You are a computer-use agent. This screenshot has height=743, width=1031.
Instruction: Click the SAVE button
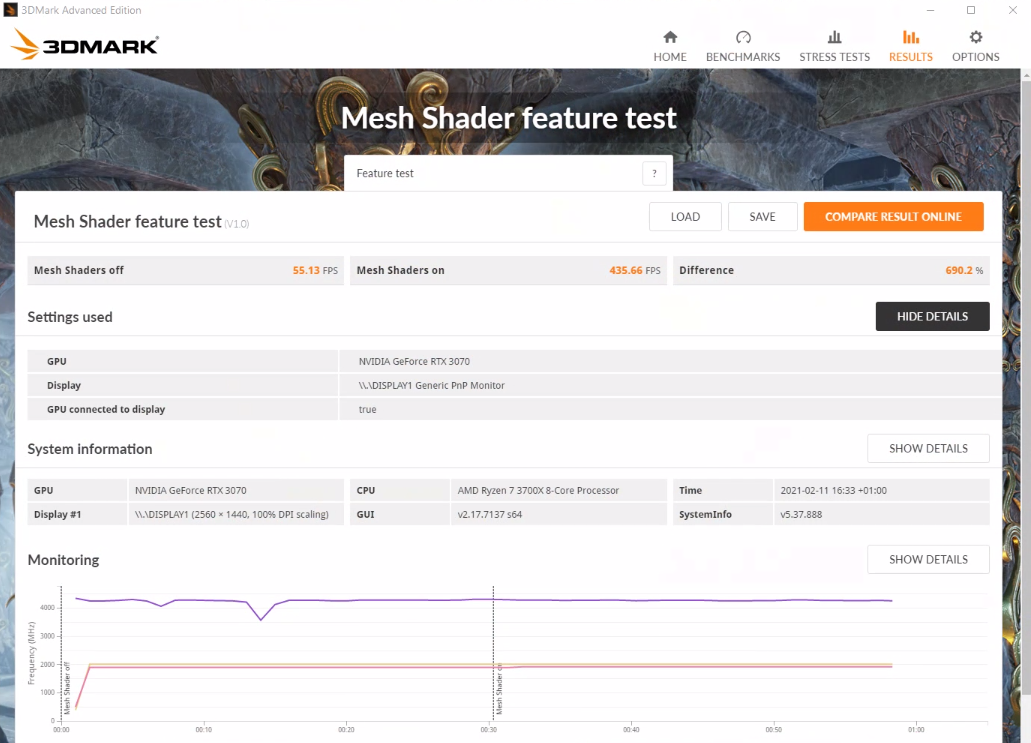point(763,217)
